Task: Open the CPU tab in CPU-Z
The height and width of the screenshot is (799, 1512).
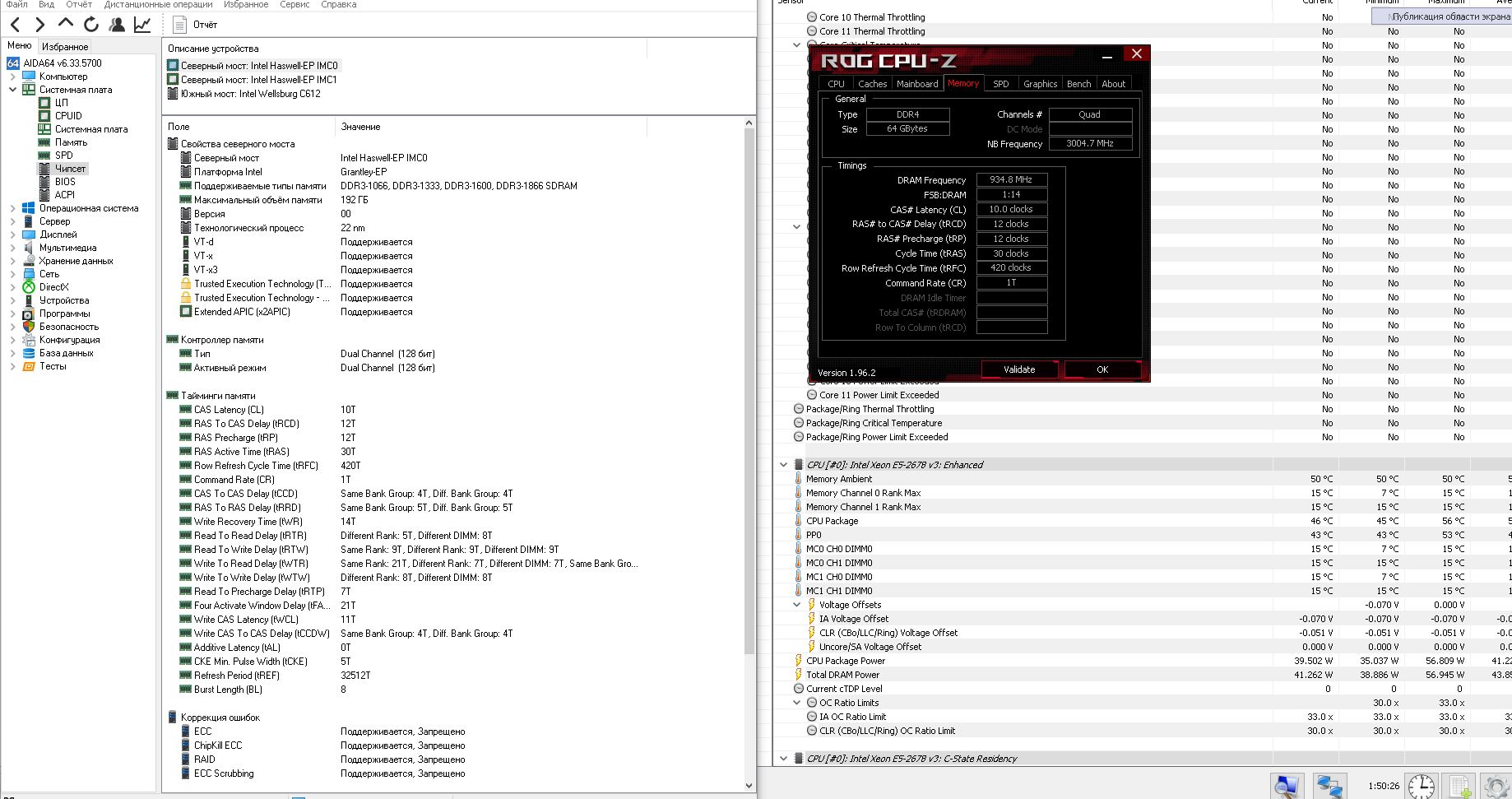Action: 836,84
